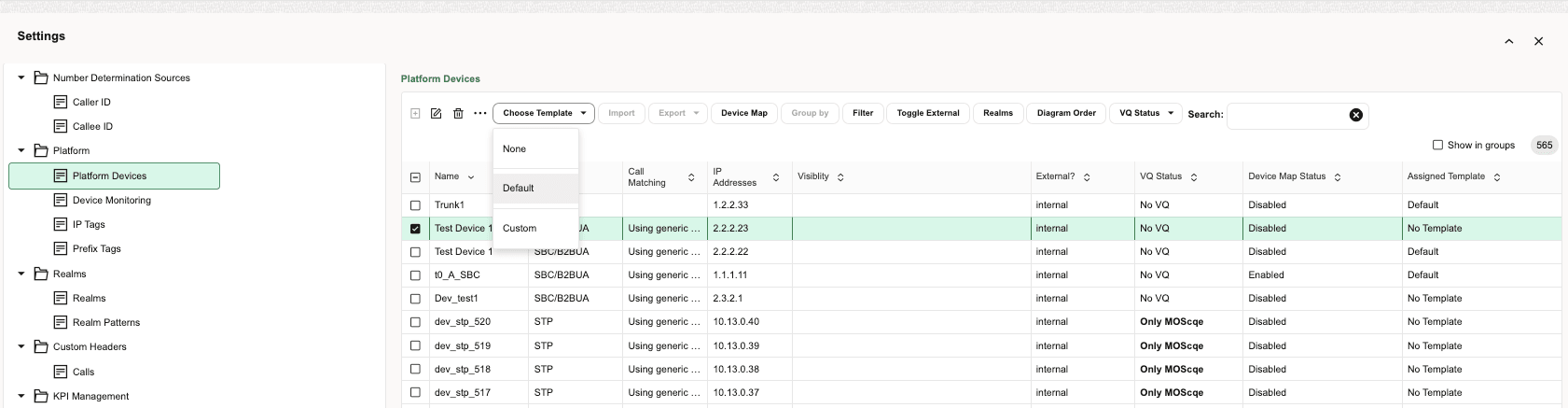Screen dimensions: 1568x408
Task: Select Default in the template menu
Action: [x=535, y=188]
